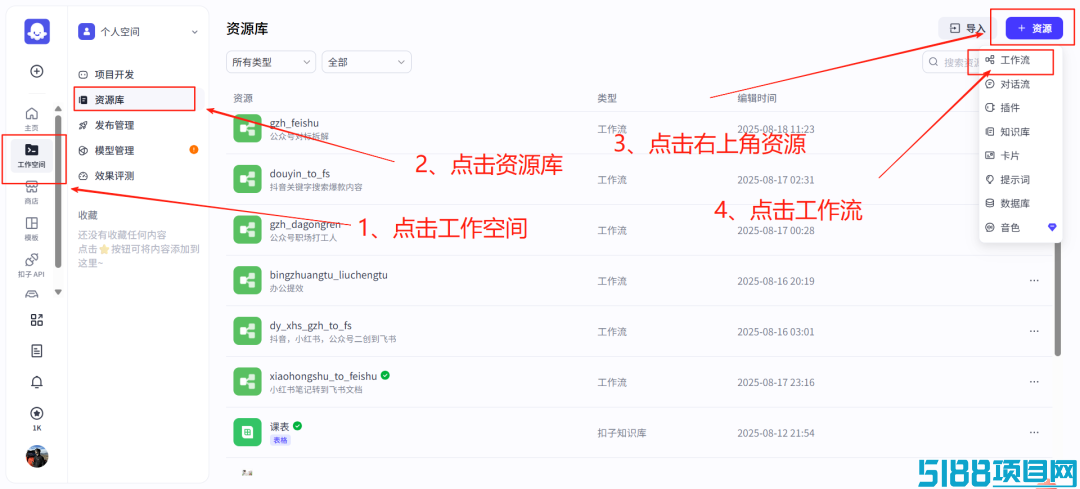Screen dimensions: 1080x489
Task: Open the user avatar at sidebar bottom
Action: point(37,456)
